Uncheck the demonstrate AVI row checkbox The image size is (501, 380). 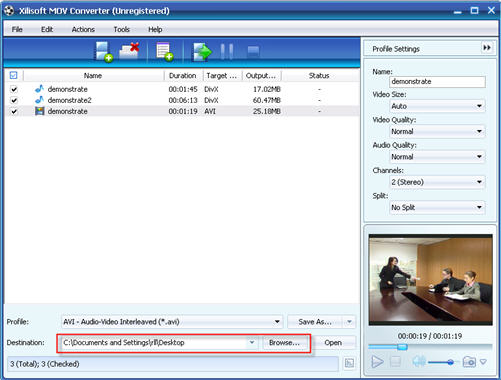pyautogui.click(x=14, y=111)
